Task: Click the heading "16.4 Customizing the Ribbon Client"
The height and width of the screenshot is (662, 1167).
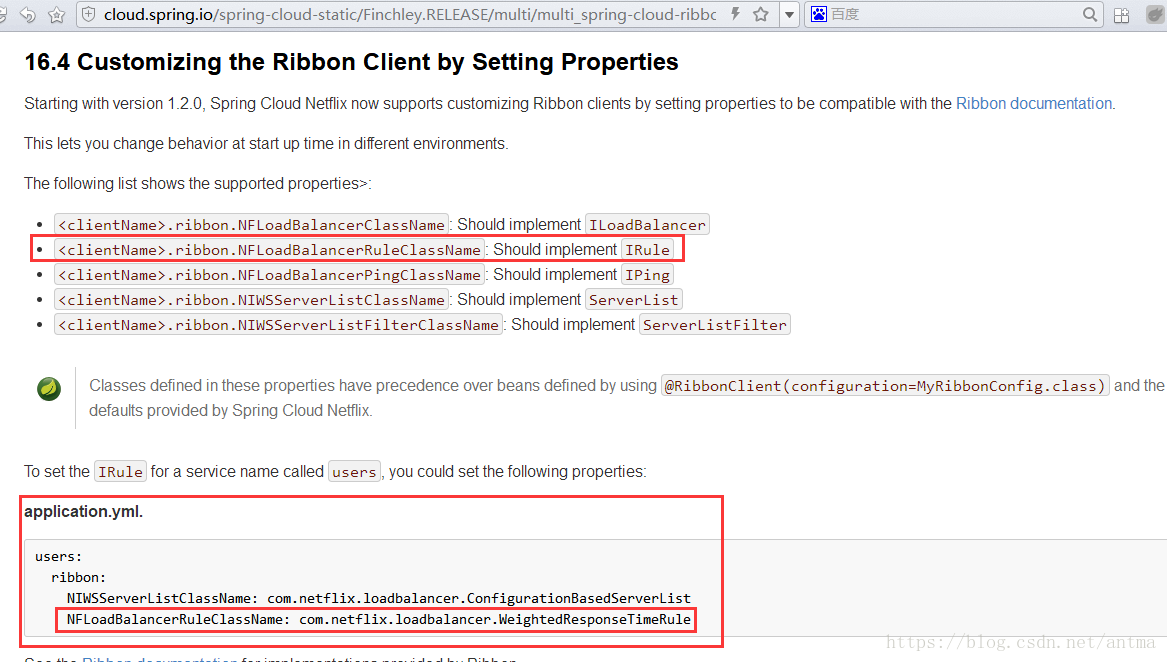Action: (x=351, y=62)
